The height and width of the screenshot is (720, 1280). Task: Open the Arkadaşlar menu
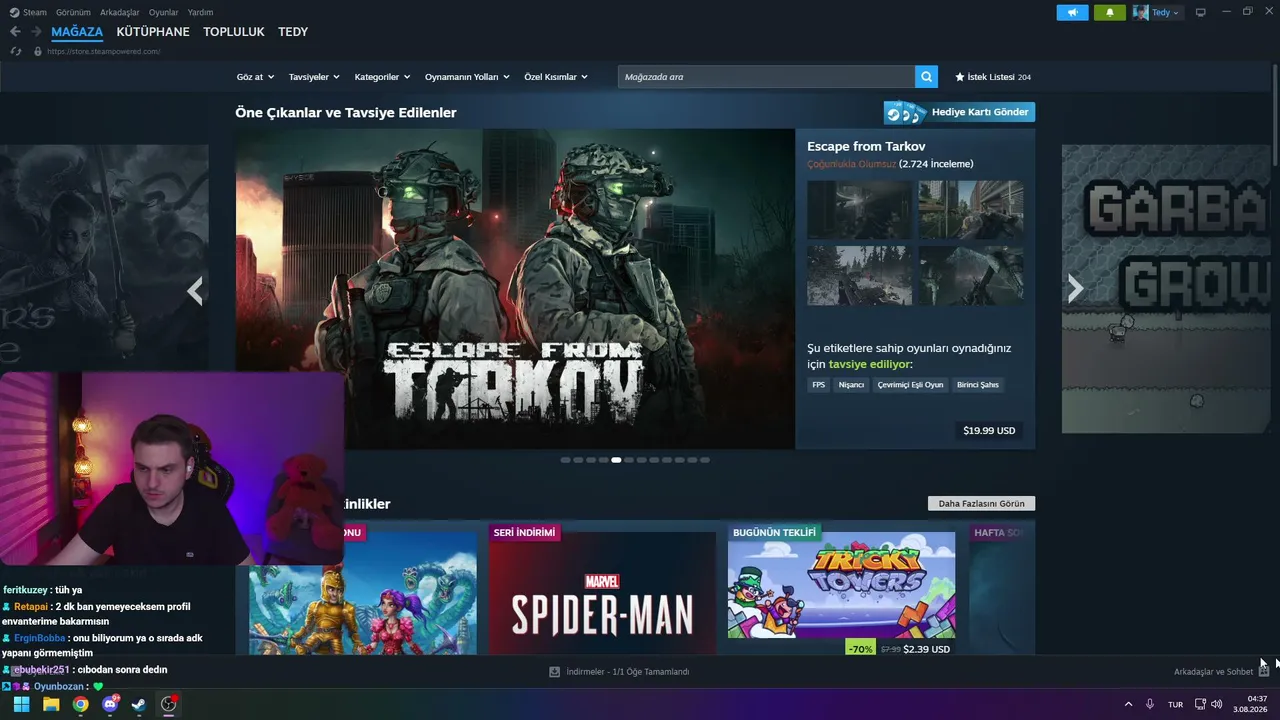[x=120, y=13]
